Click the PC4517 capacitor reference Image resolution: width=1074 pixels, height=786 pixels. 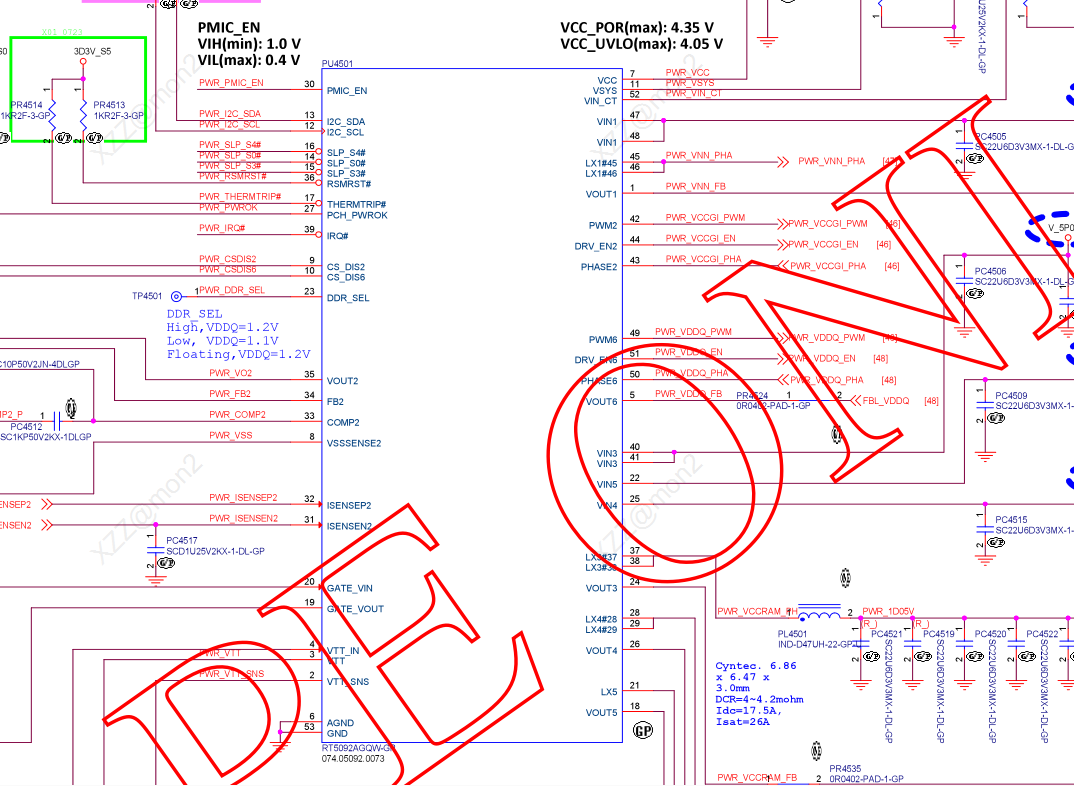182,540
